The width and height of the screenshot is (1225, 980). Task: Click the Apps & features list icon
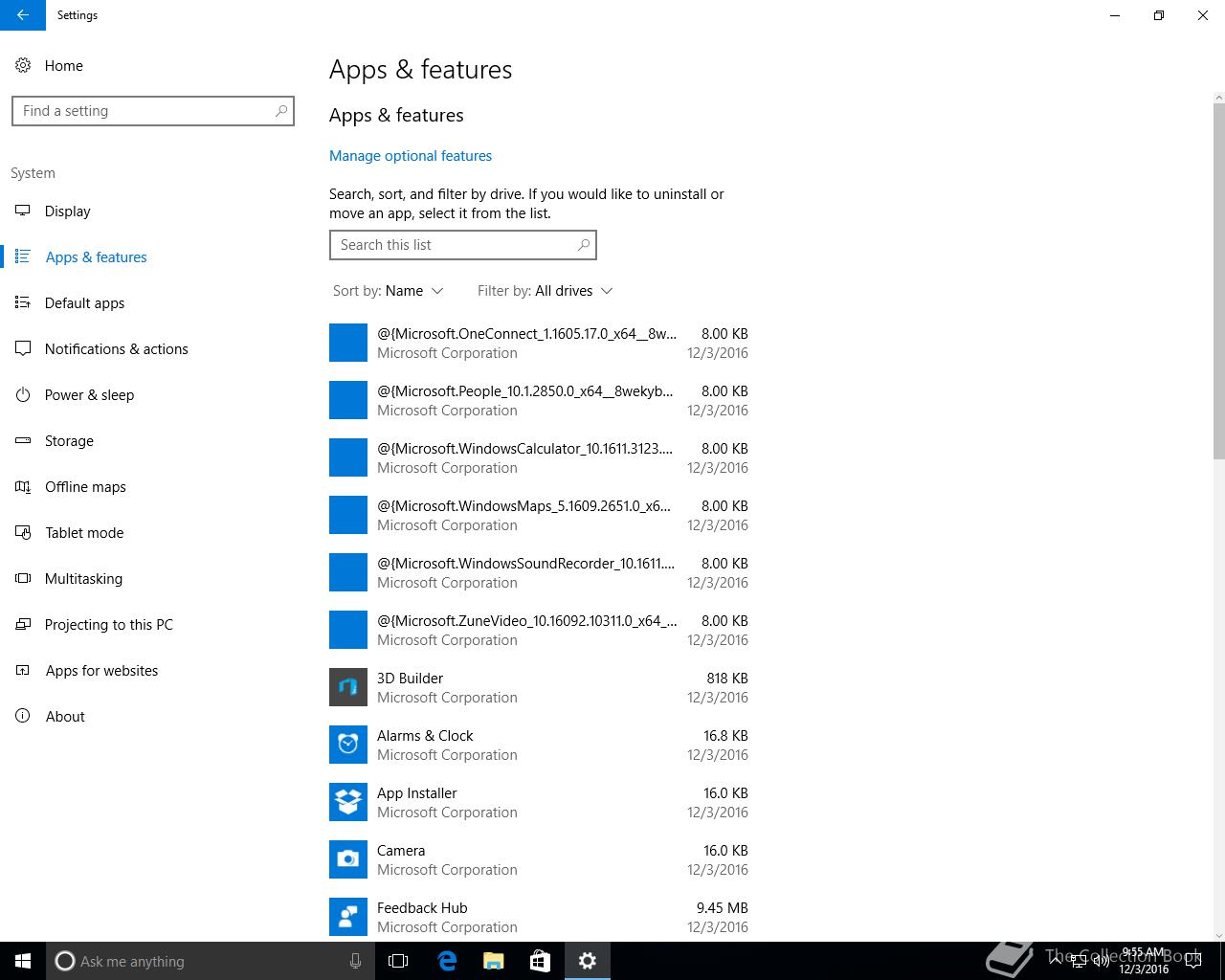tap(23, 256)
